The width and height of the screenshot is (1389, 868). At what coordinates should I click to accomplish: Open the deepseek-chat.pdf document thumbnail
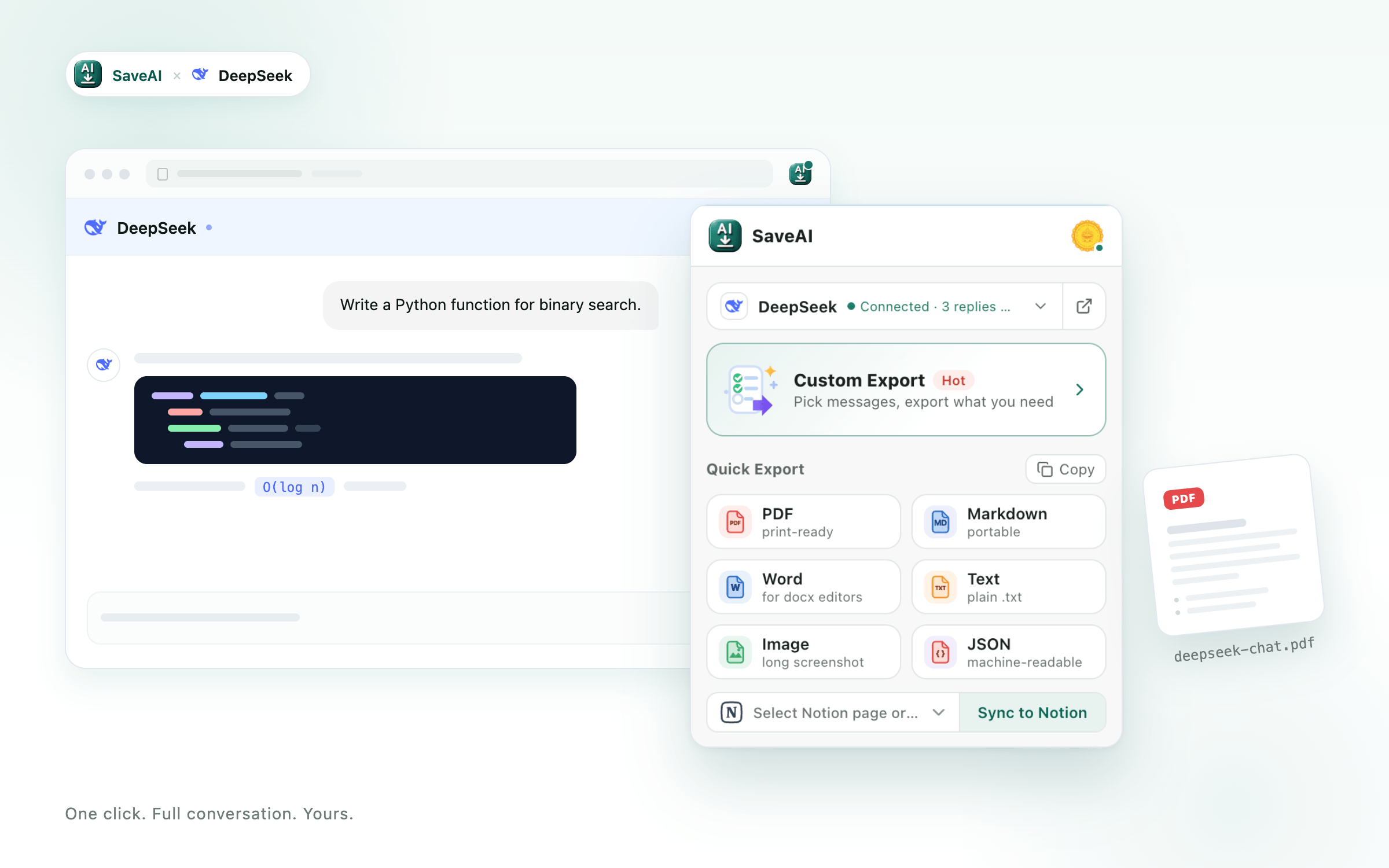1234,545
